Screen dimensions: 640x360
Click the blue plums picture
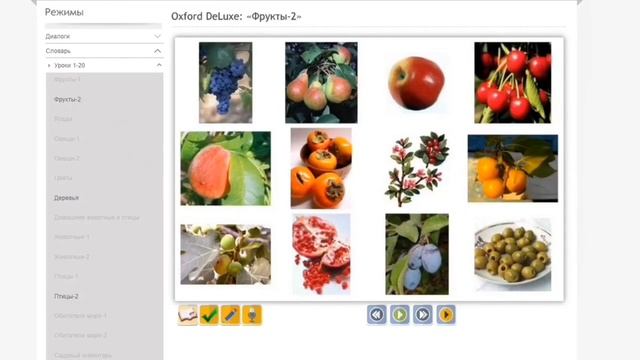pos(417,254)
